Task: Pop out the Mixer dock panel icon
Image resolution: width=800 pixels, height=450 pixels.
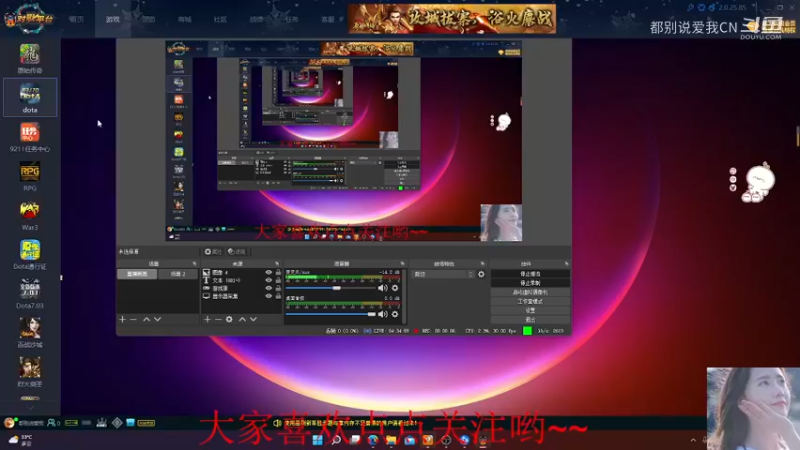Action: point(403,264)
